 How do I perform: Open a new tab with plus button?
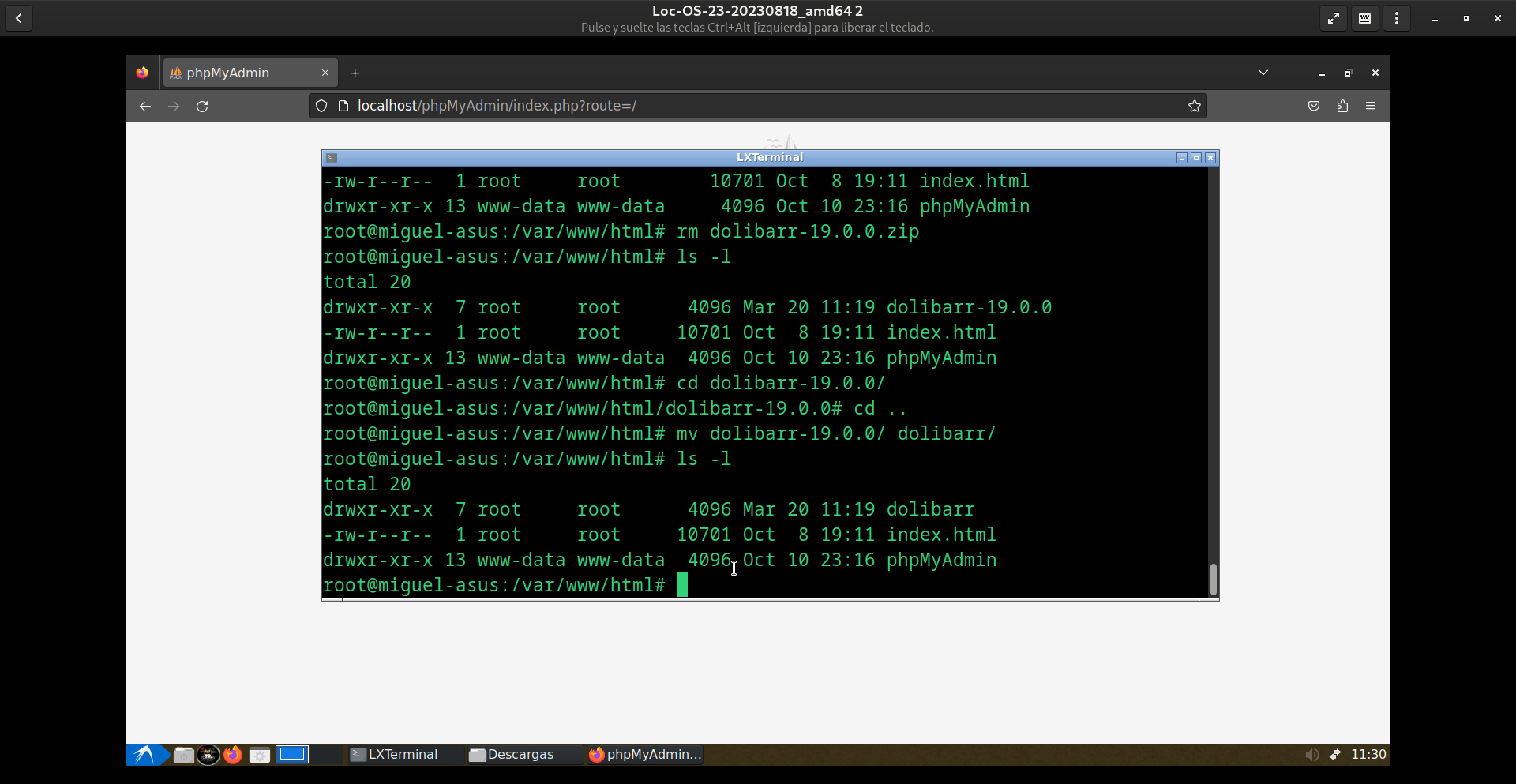pos(355,73)
